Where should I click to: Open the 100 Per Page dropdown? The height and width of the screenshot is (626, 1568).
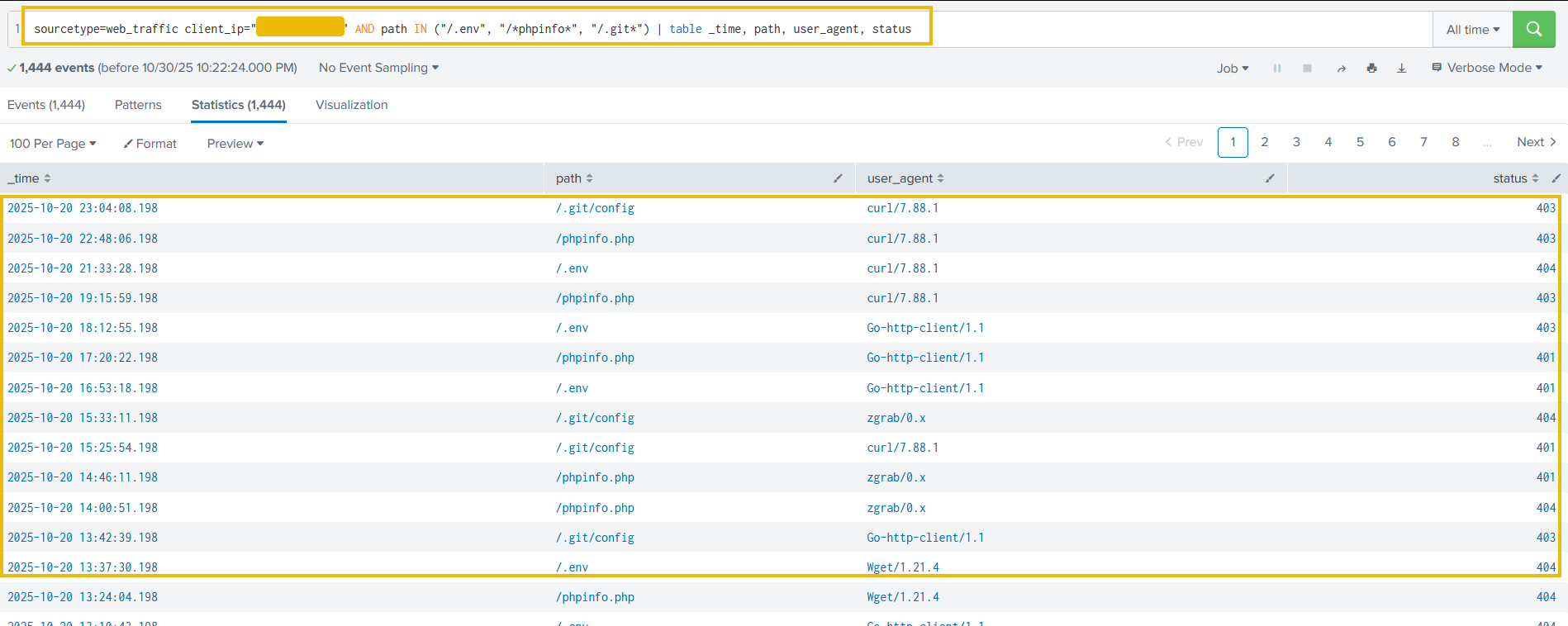point(53,144)
